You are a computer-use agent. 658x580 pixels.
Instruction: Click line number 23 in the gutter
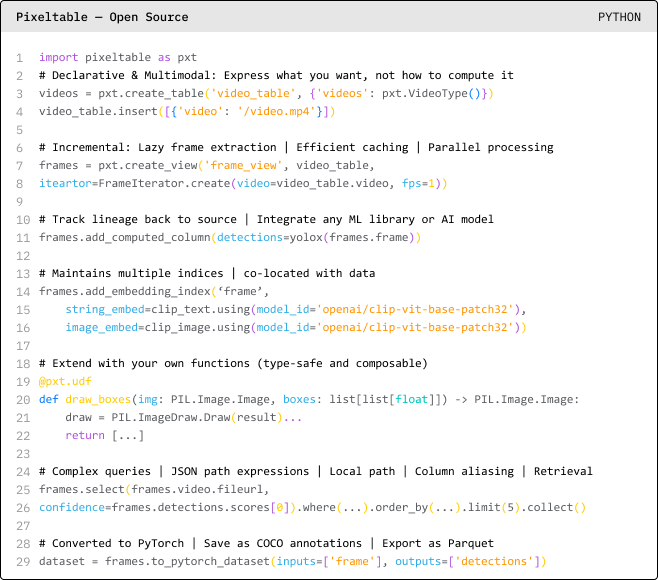point(23,454)
